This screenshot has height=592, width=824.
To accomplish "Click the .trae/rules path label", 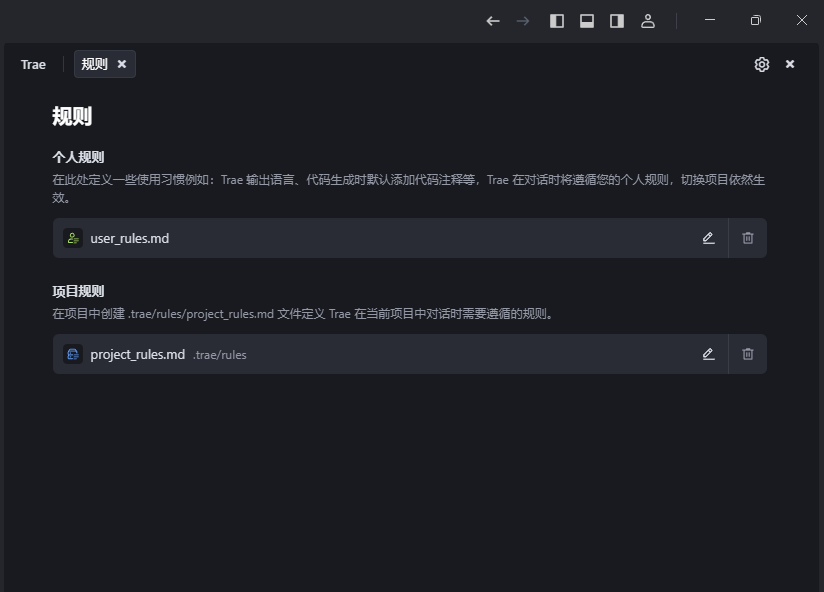I will [220, 355].
